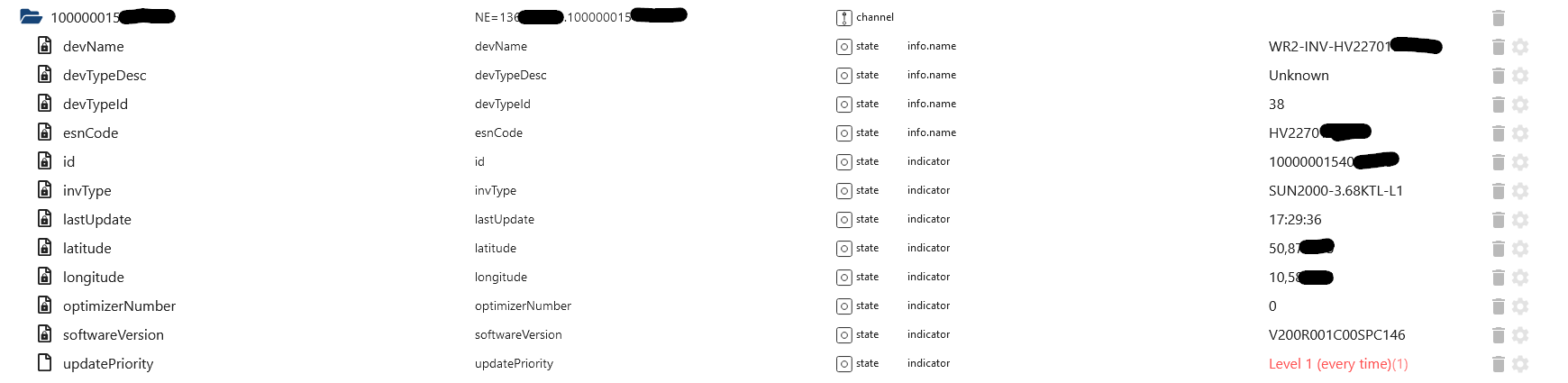The image size is (1568, 383).
Task: Click the red Level 1 (every time) value
Action: 1337,364
